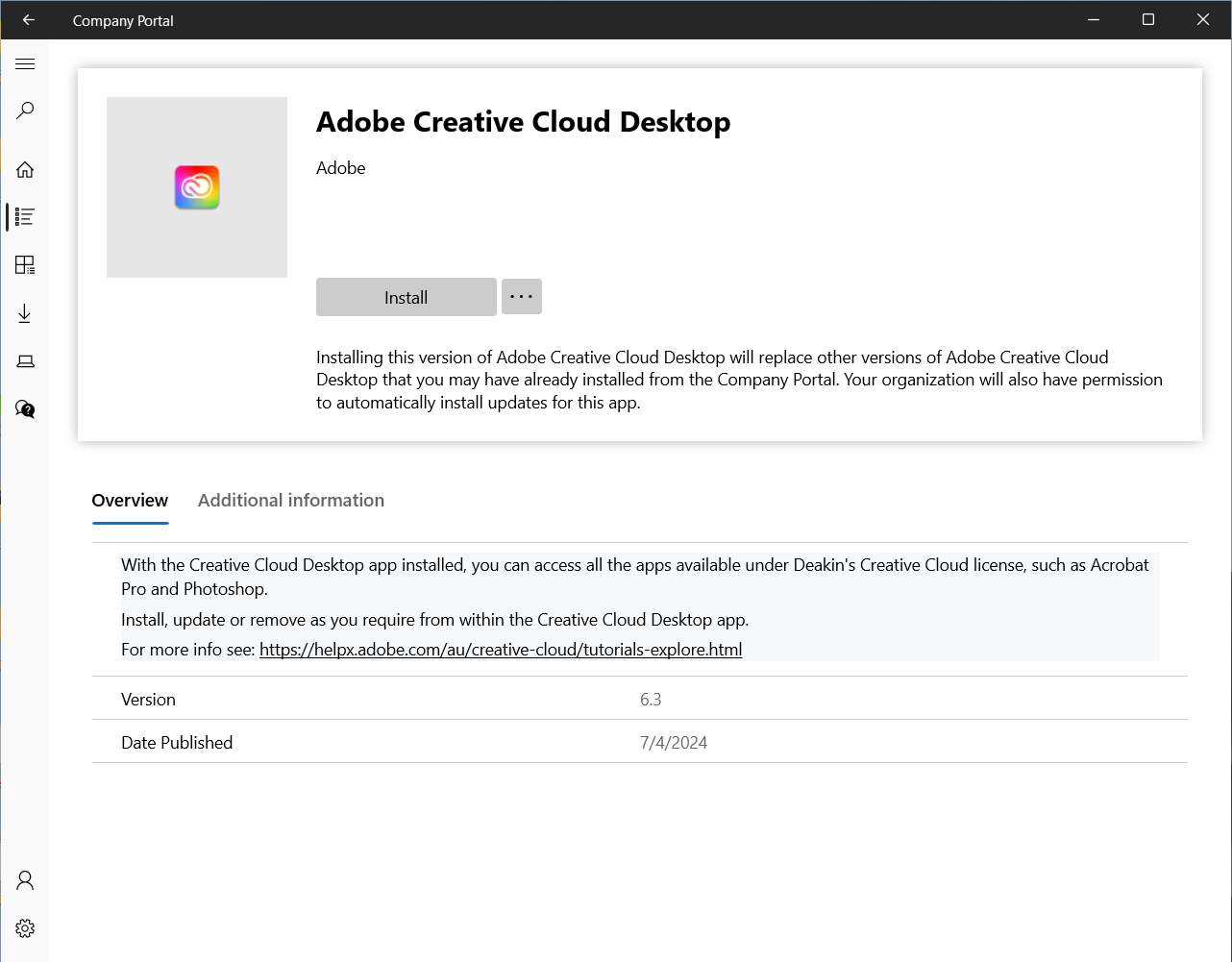Click the Adobe Creative Cloud Desktop title
The height and width of the screenshot is (962, 1232).
click(x=524, y=122)
